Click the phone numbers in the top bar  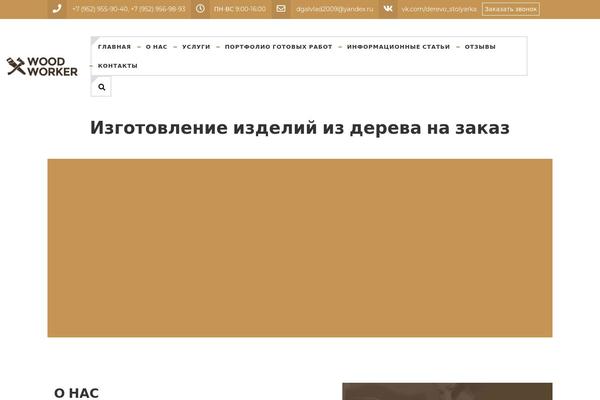[129, 9]
